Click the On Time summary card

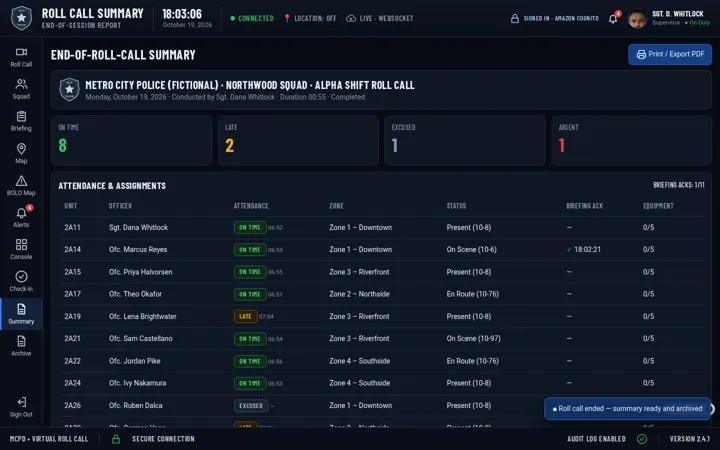click(x=131, y=141)
